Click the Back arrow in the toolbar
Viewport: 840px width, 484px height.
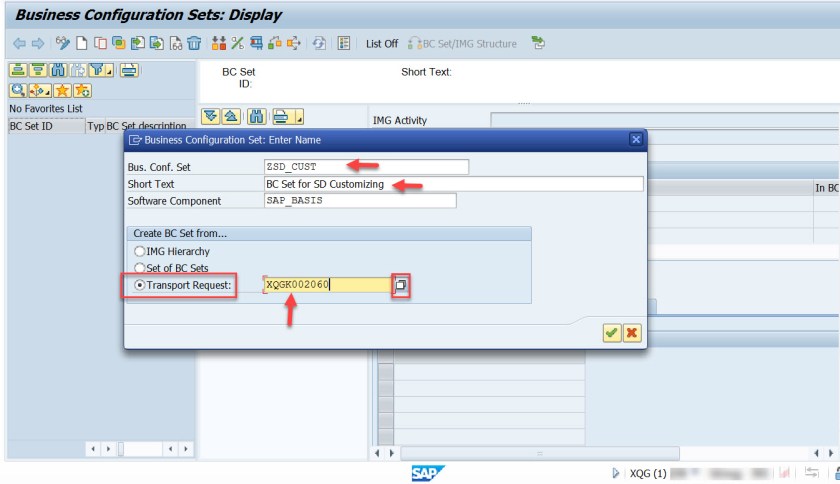pyautogui.click(x=19, y=43)
